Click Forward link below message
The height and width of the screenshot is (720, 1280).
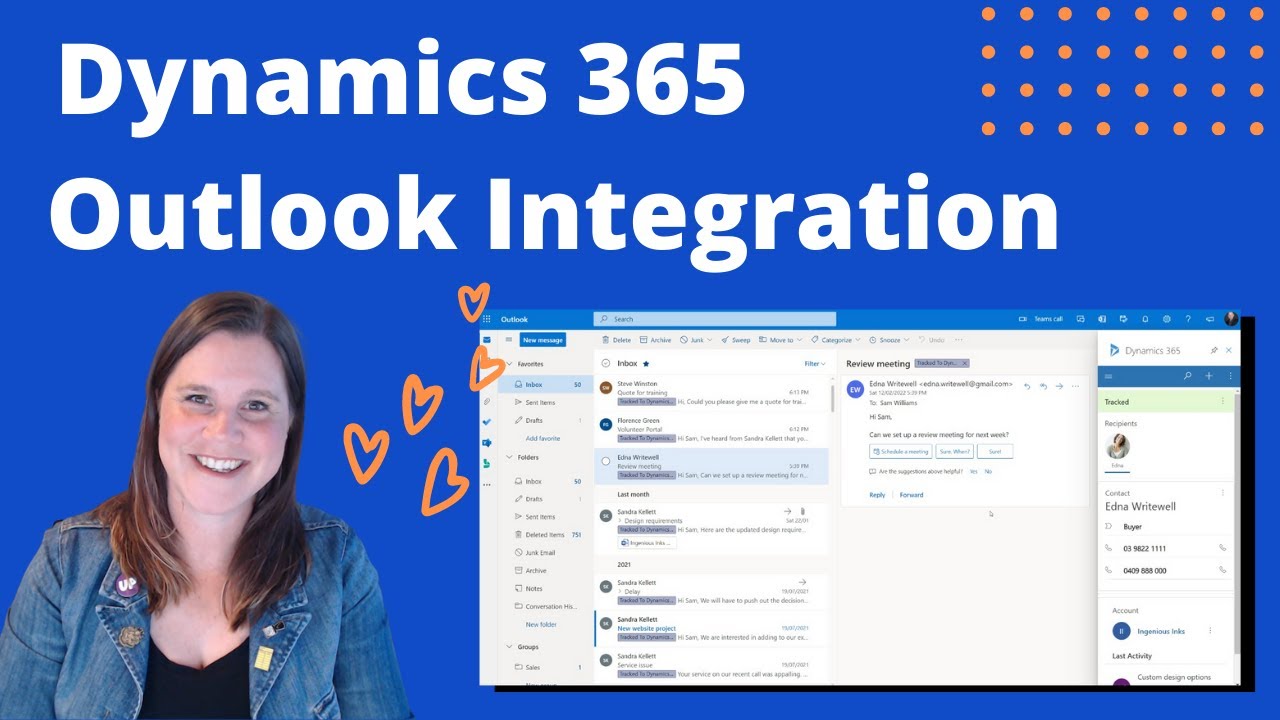(911, 495)
